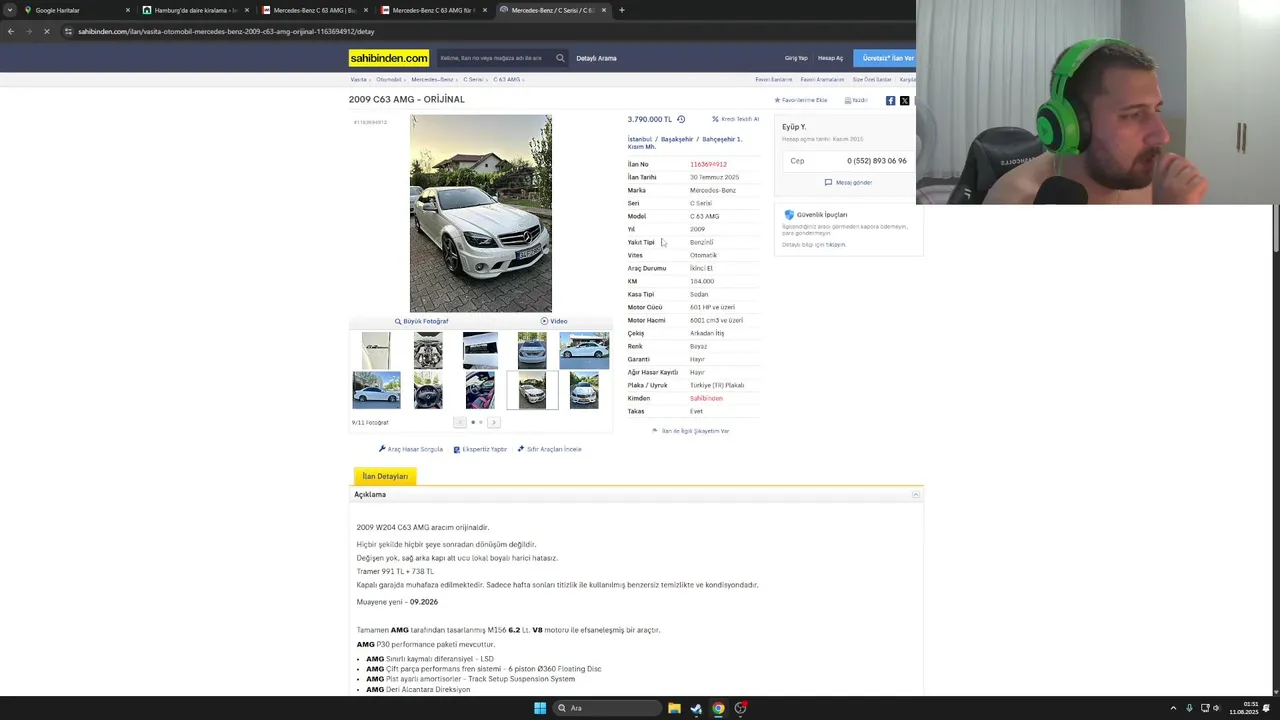Screen dimensions: 1280x720
Task: Go to C Serisi breadcrumb
Action: coord(473,79)
